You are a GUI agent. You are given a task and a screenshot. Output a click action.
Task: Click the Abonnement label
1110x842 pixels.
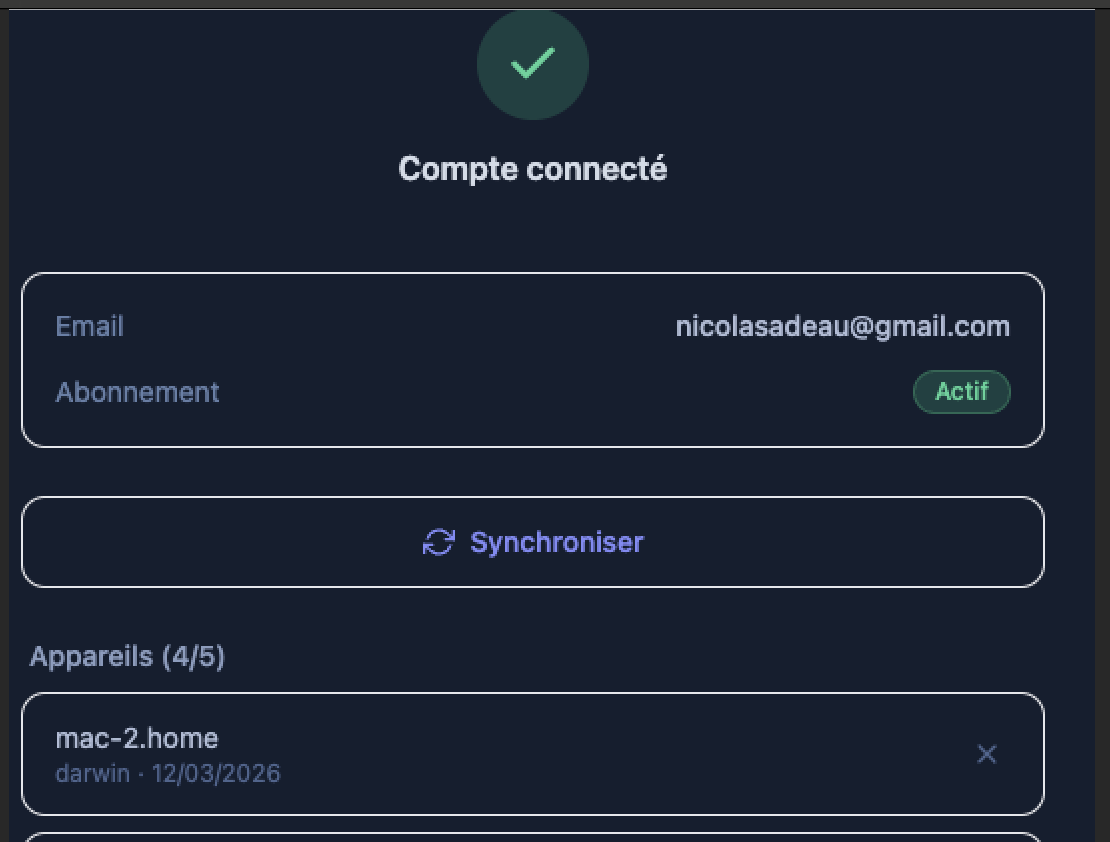click(x=137, y=392)
